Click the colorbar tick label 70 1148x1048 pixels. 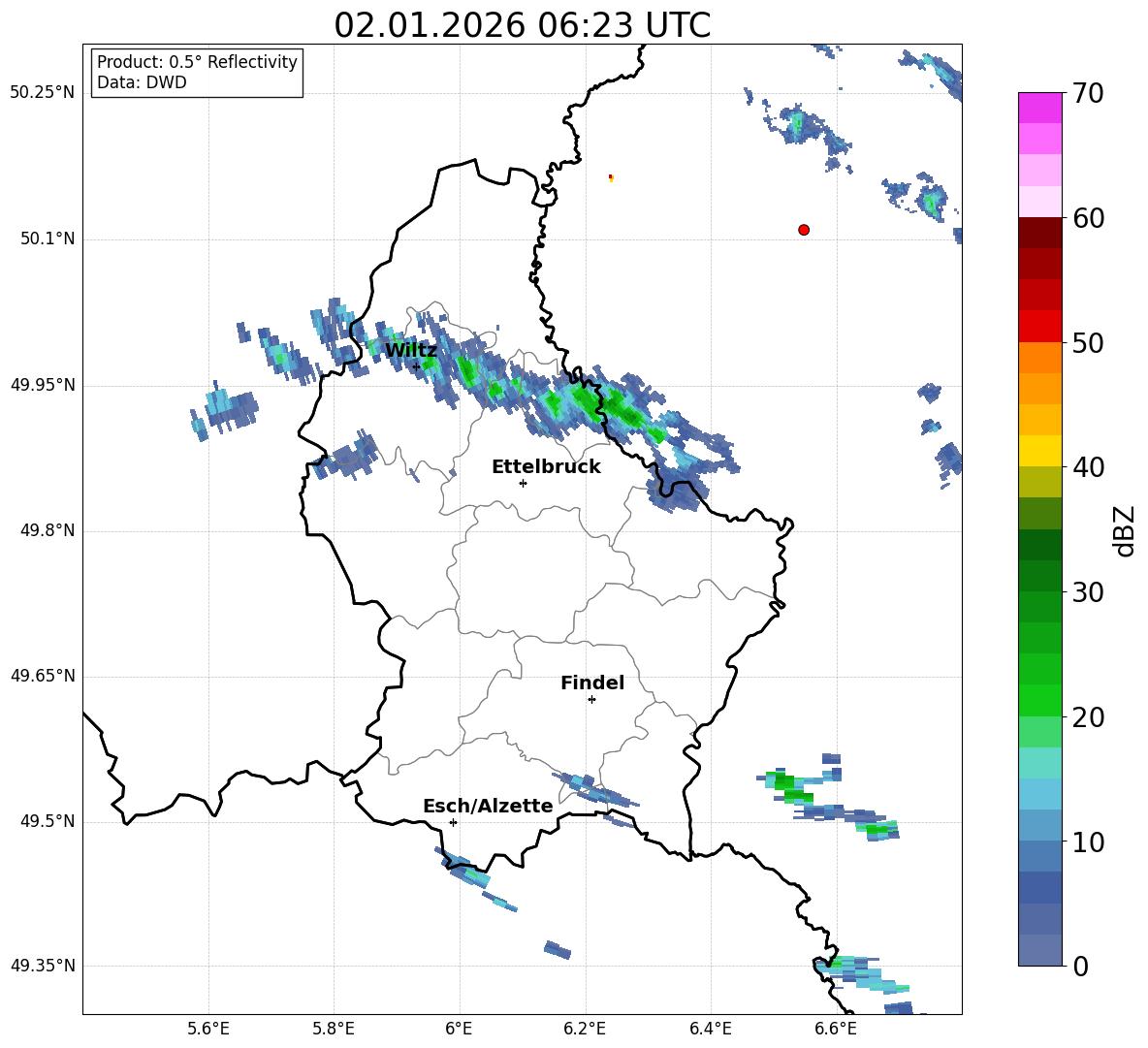tap(1088, 93)
